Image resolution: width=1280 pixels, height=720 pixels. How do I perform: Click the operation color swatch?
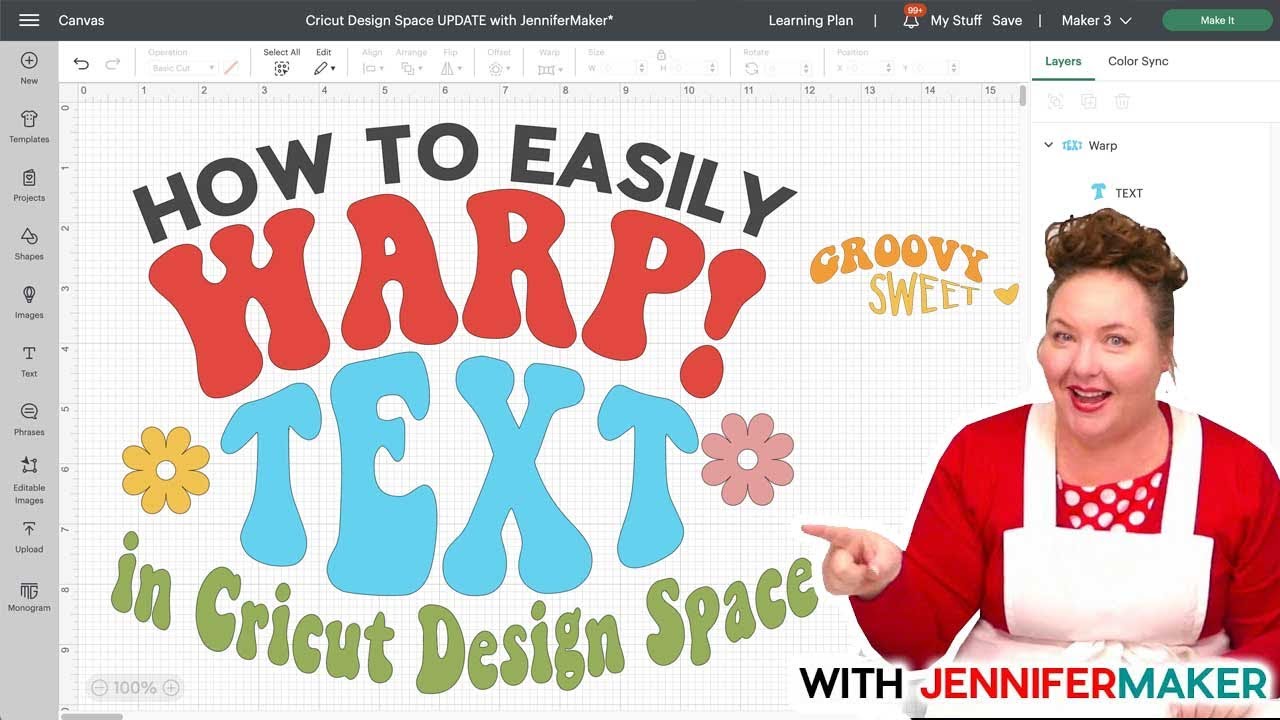231,68
